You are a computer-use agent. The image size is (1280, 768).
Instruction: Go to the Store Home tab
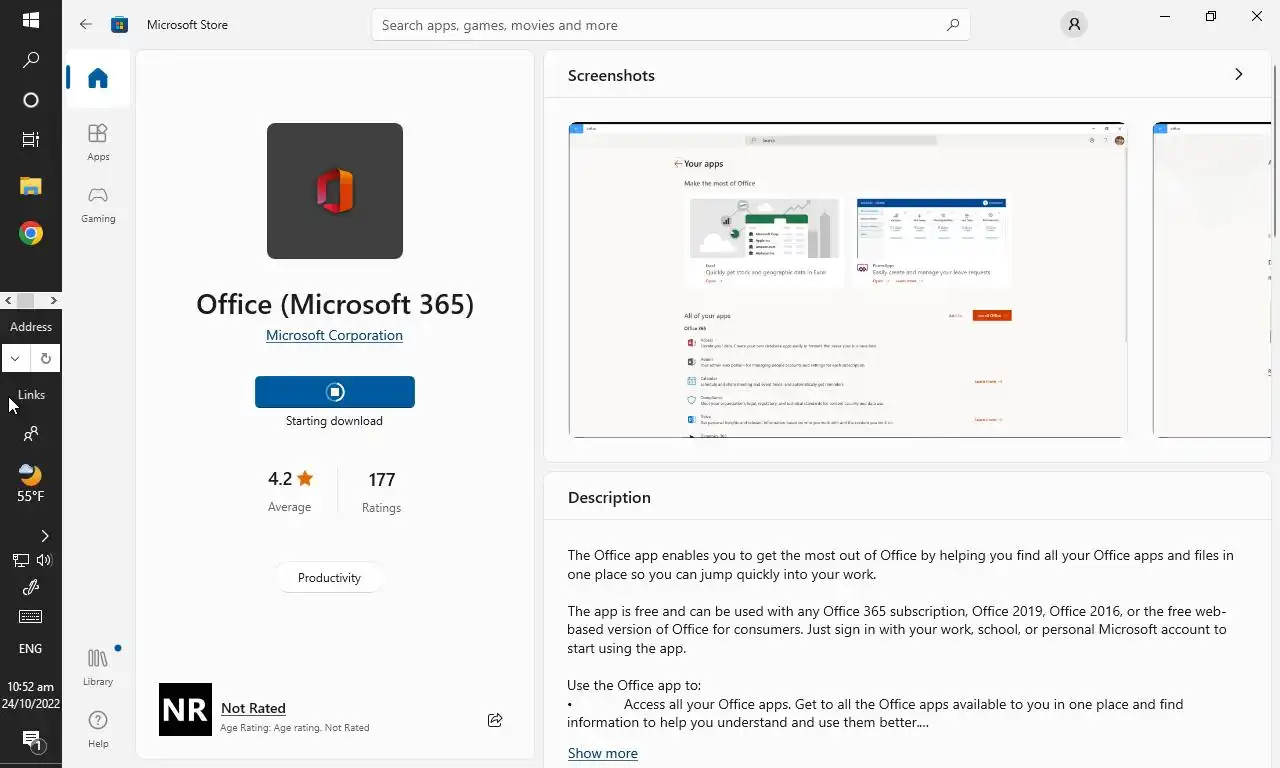(x=98, y=78)
